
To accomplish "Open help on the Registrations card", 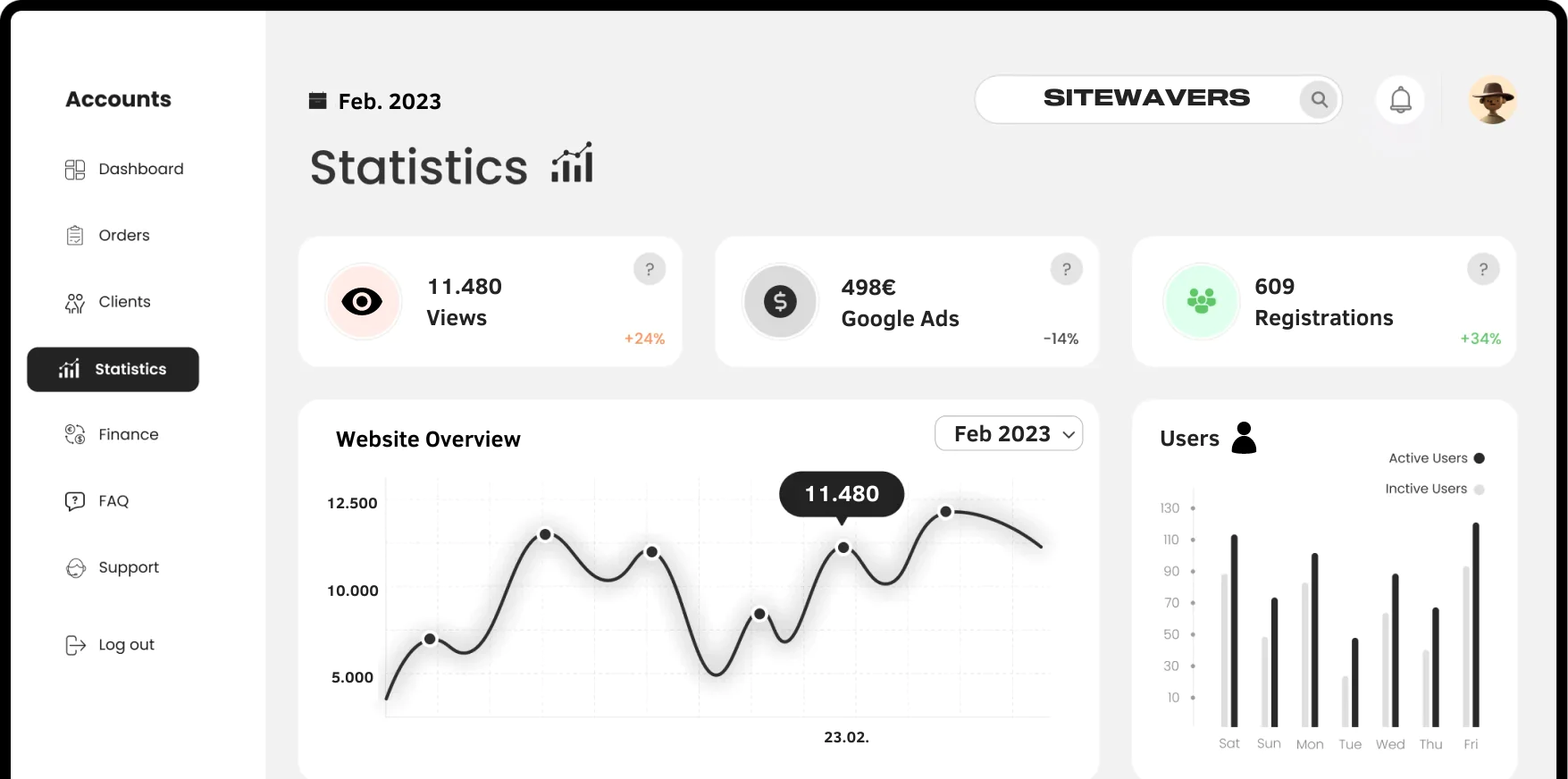I will [x=1483, y=269].
